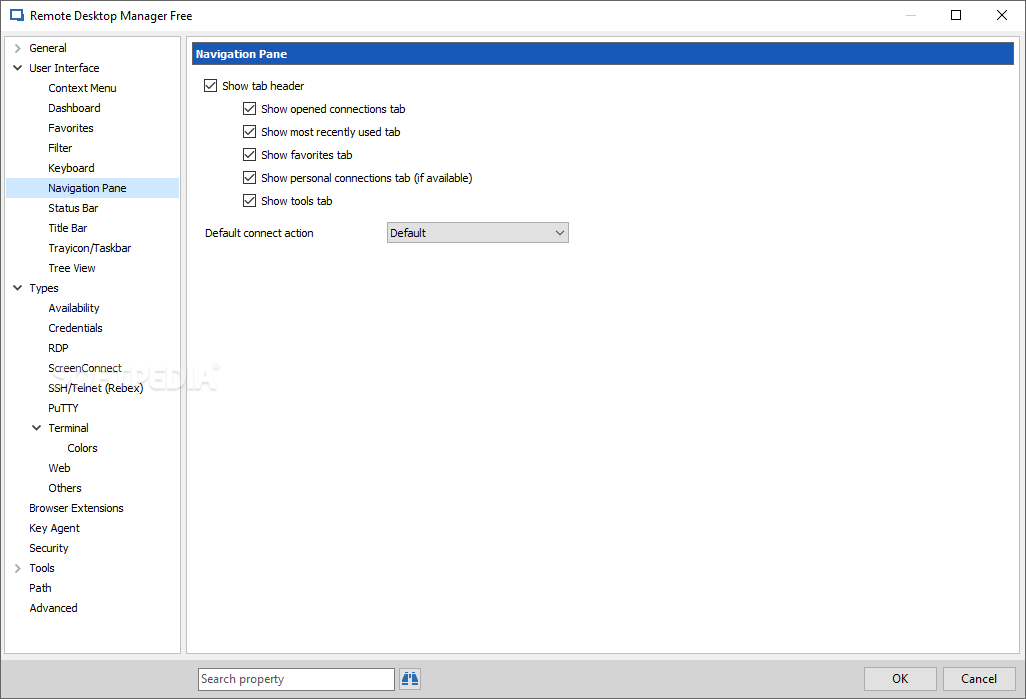Screen dimensions: 1026x699
Task: Collapse the Types tree node
Action: click(18, 288)
